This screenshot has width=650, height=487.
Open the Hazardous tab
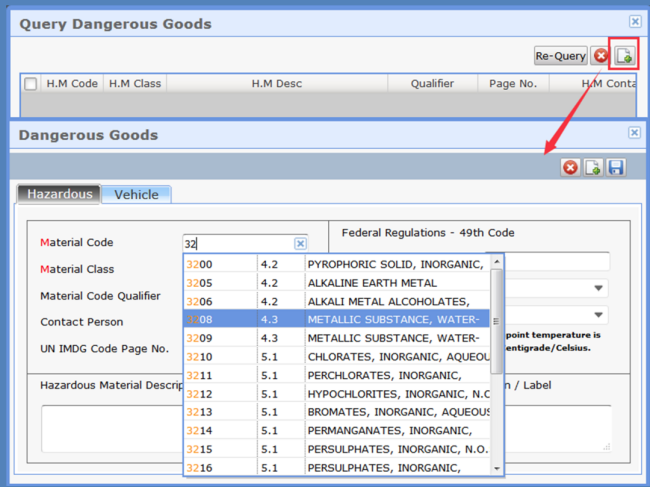click(x=59, y=194)
